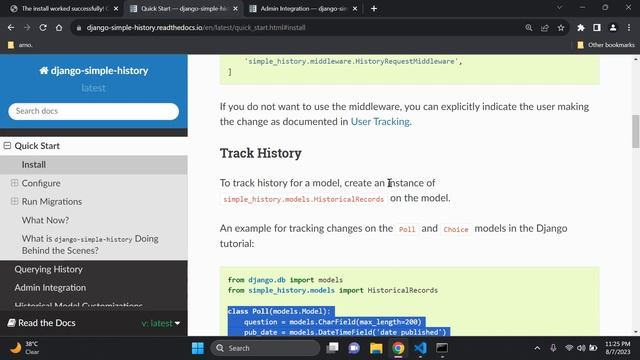Open the Windows Start menu

[198, 348]
